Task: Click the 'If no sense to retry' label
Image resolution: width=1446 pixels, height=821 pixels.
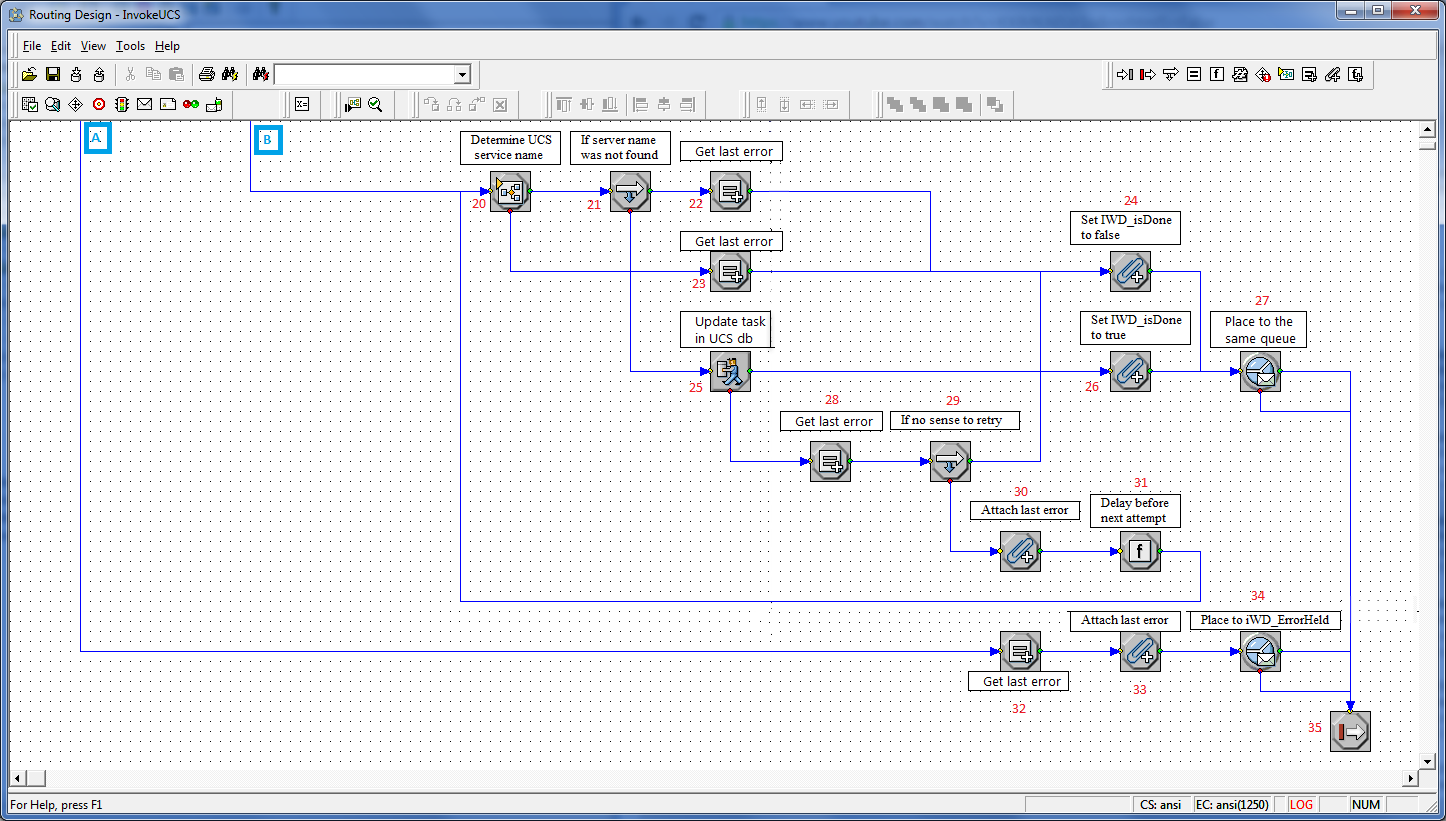Action: click(x=955, y=420)
